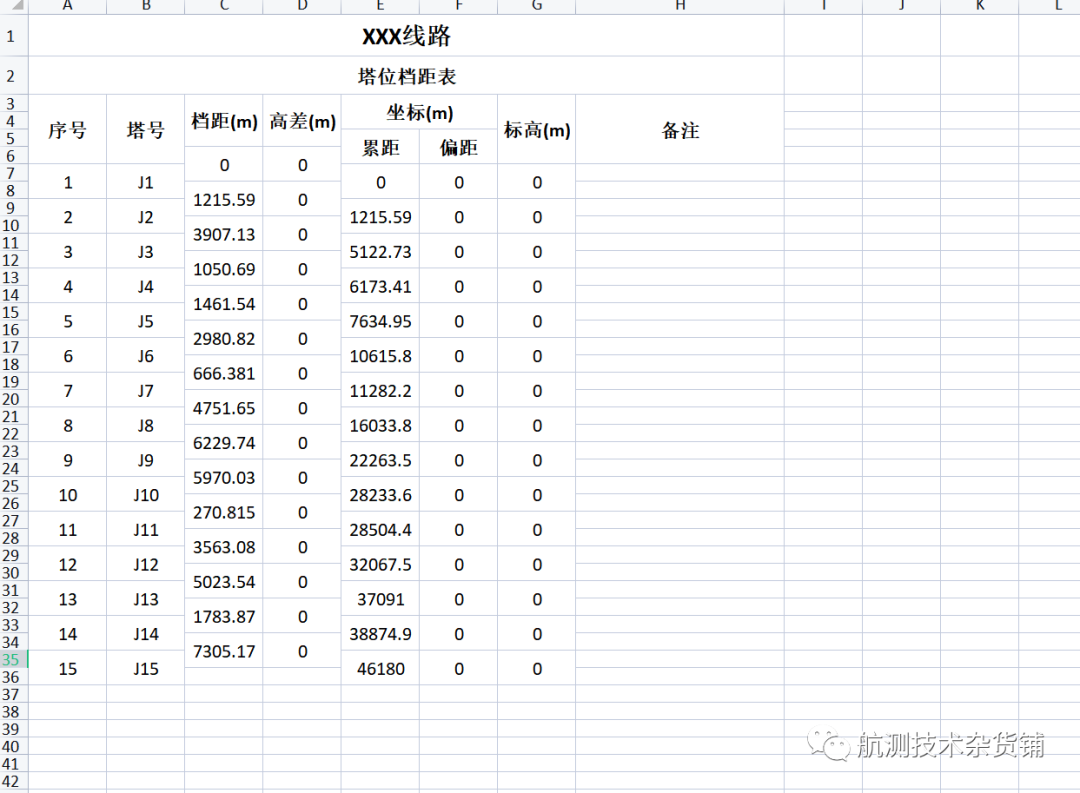Select span value '666.381'
This screenshot has height=793, width=1080.
(x=224, y=373)
